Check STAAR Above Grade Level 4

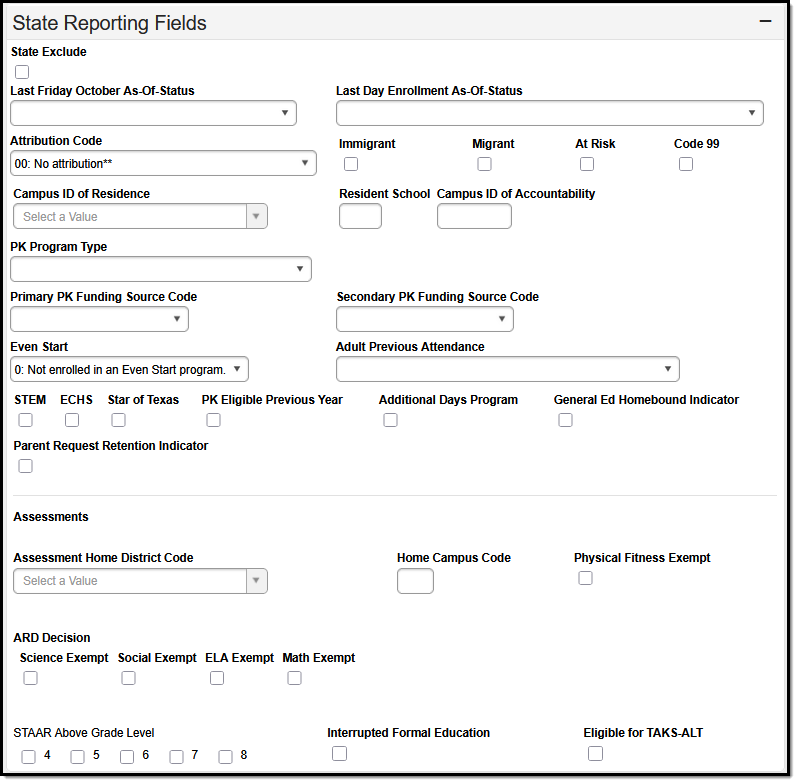tap(28, 757)
